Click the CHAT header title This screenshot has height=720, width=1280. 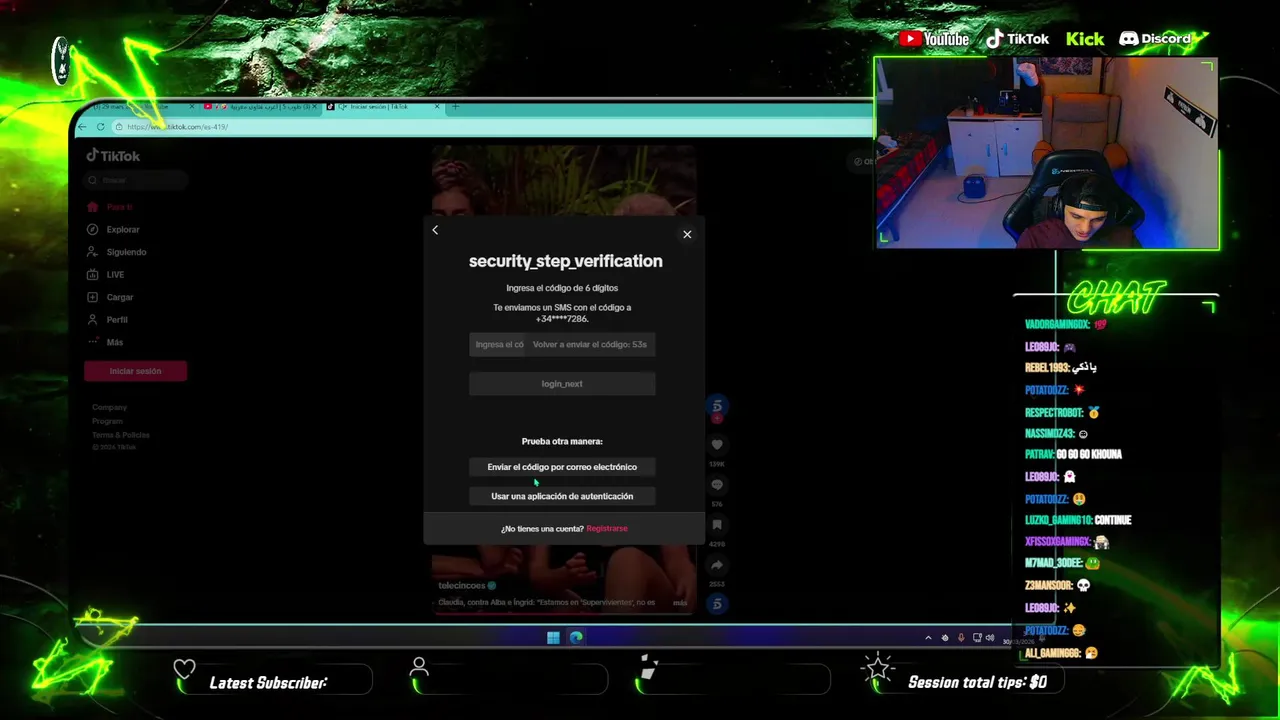pyautogui.click(x=1116, y=298)
